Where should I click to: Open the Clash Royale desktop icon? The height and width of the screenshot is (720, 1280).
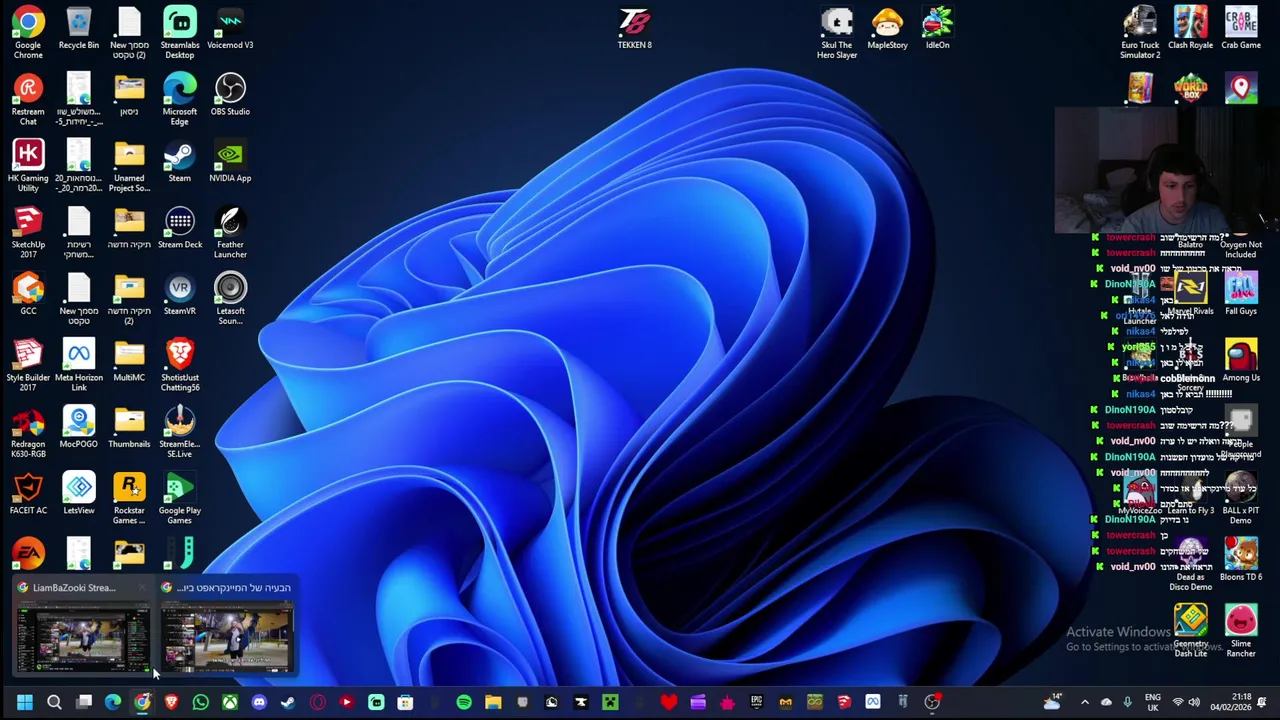(1190, 28)
